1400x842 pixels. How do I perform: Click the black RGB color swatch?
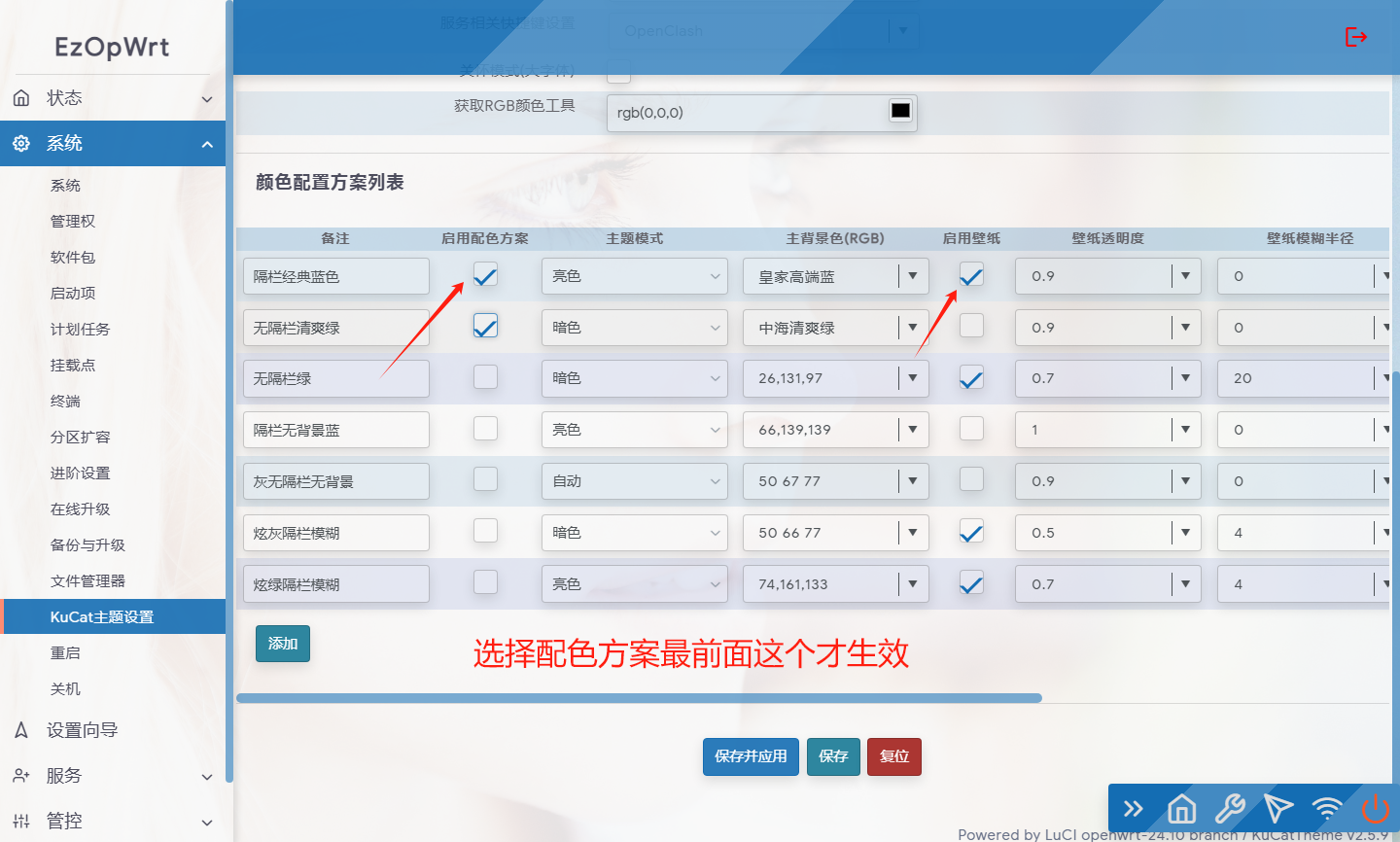tap(900, 111)
